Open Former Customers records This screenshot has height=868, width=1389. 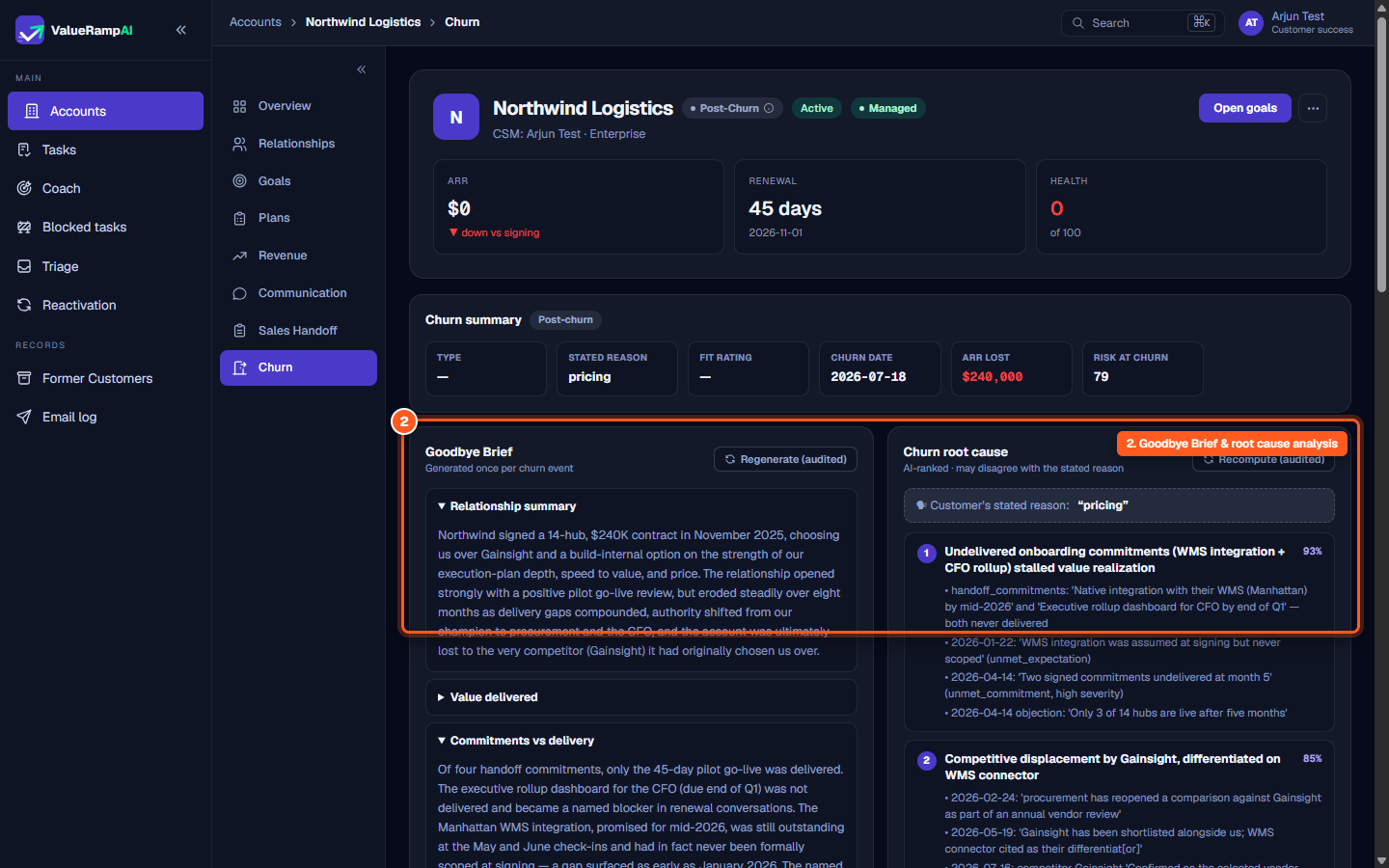point(105,378)
